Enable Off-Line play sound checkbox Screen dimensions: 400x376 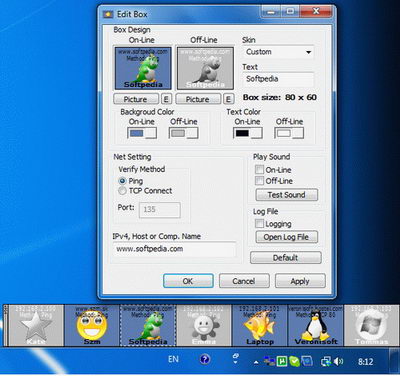(x=259, y=181)
